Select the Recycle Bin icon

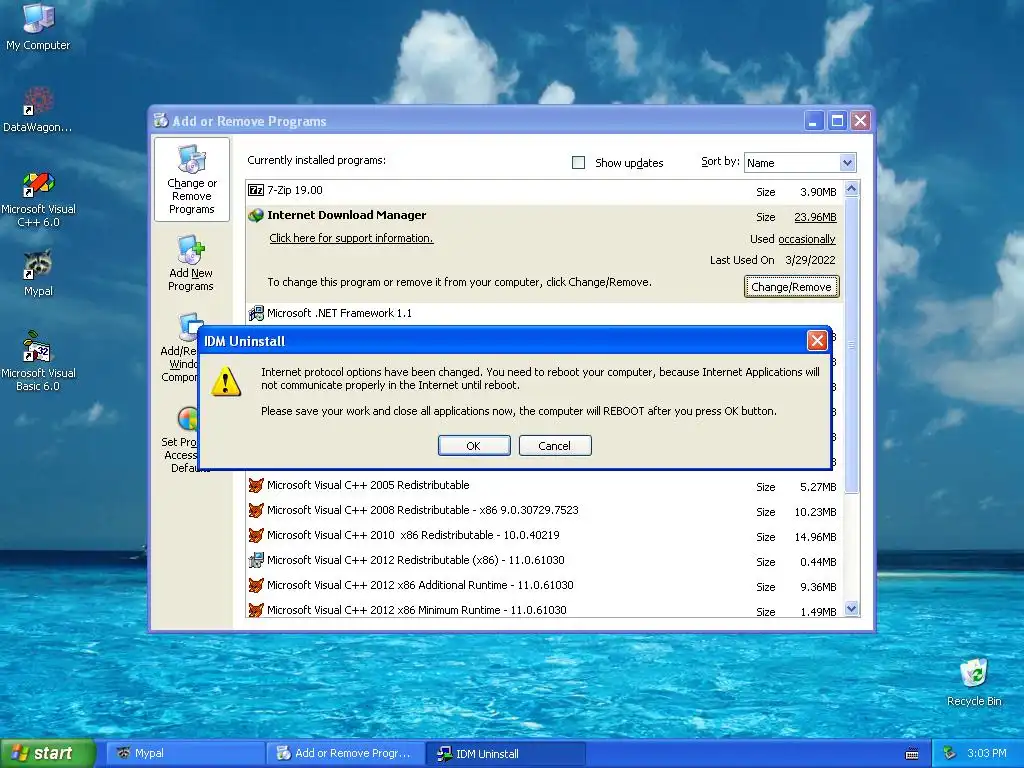coord(974,682)
